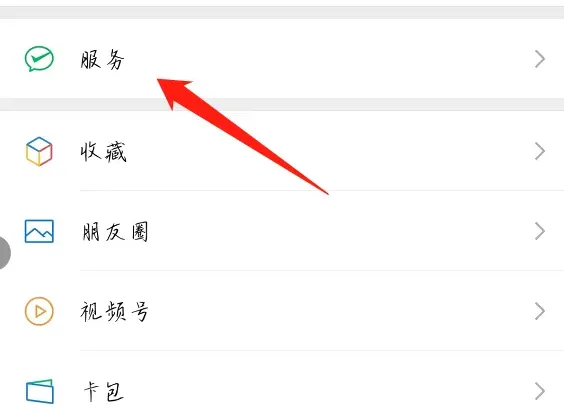This screenshot has width=564, height=420.
Task: Tap empty space in the 收藏 row
Action: click(414, 151)
